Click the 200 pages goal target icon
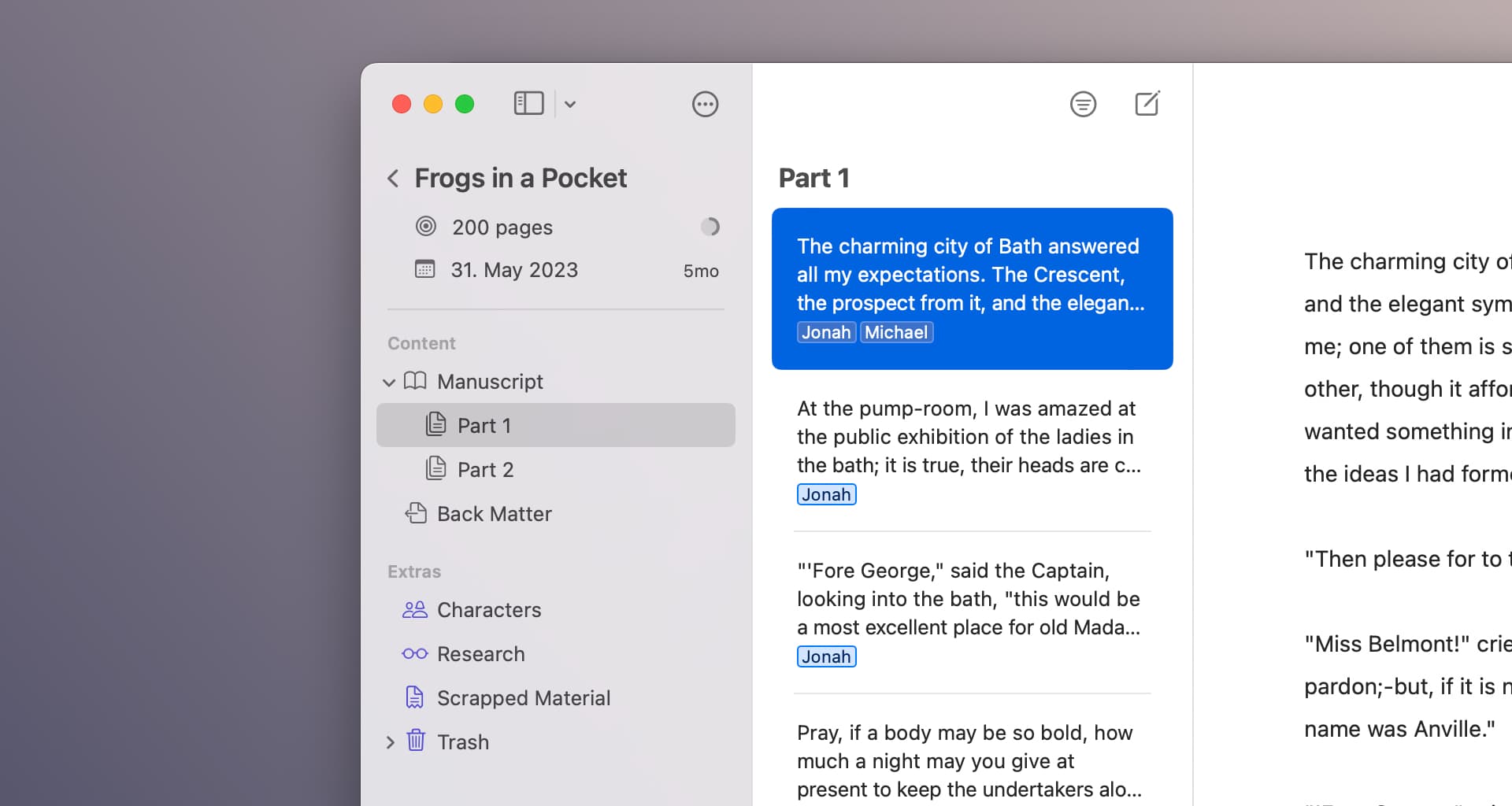The width and height of the screenshot is (1512, 806). (425, 227)
